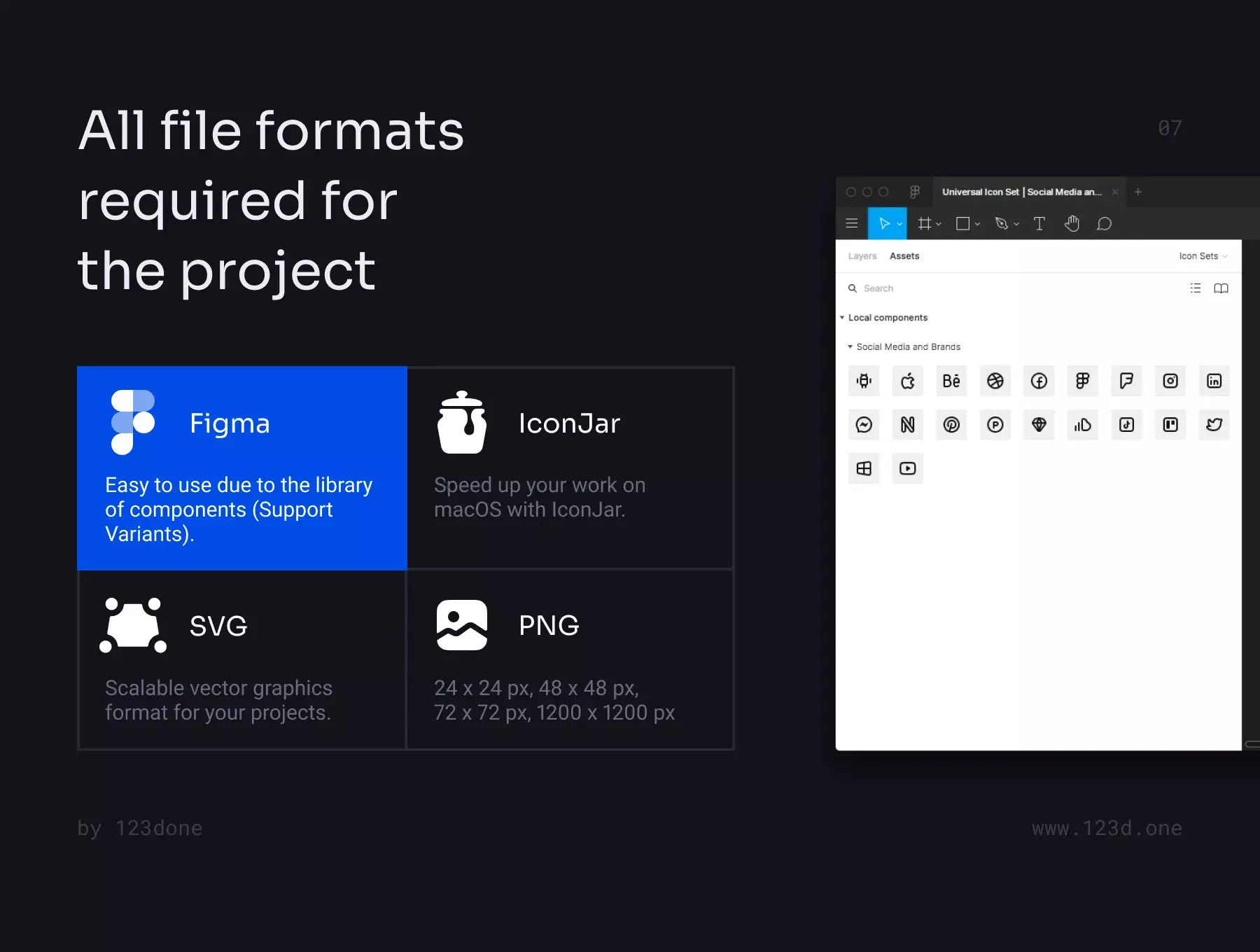Select the Figma icon in the Assets grid
The image size is (1260, 952).
pyautogui.click(x=1083, y=381)
